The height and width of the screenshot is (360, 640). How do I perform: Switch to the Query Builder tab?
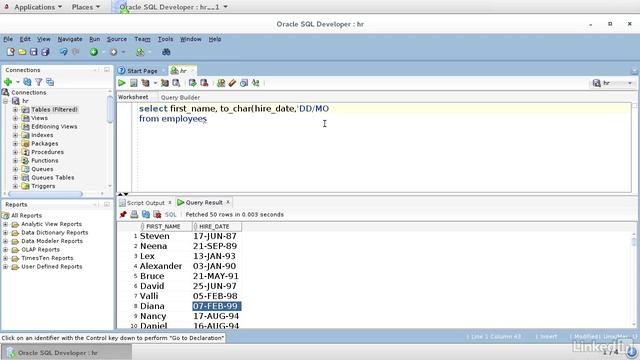(x=180, y=97)
